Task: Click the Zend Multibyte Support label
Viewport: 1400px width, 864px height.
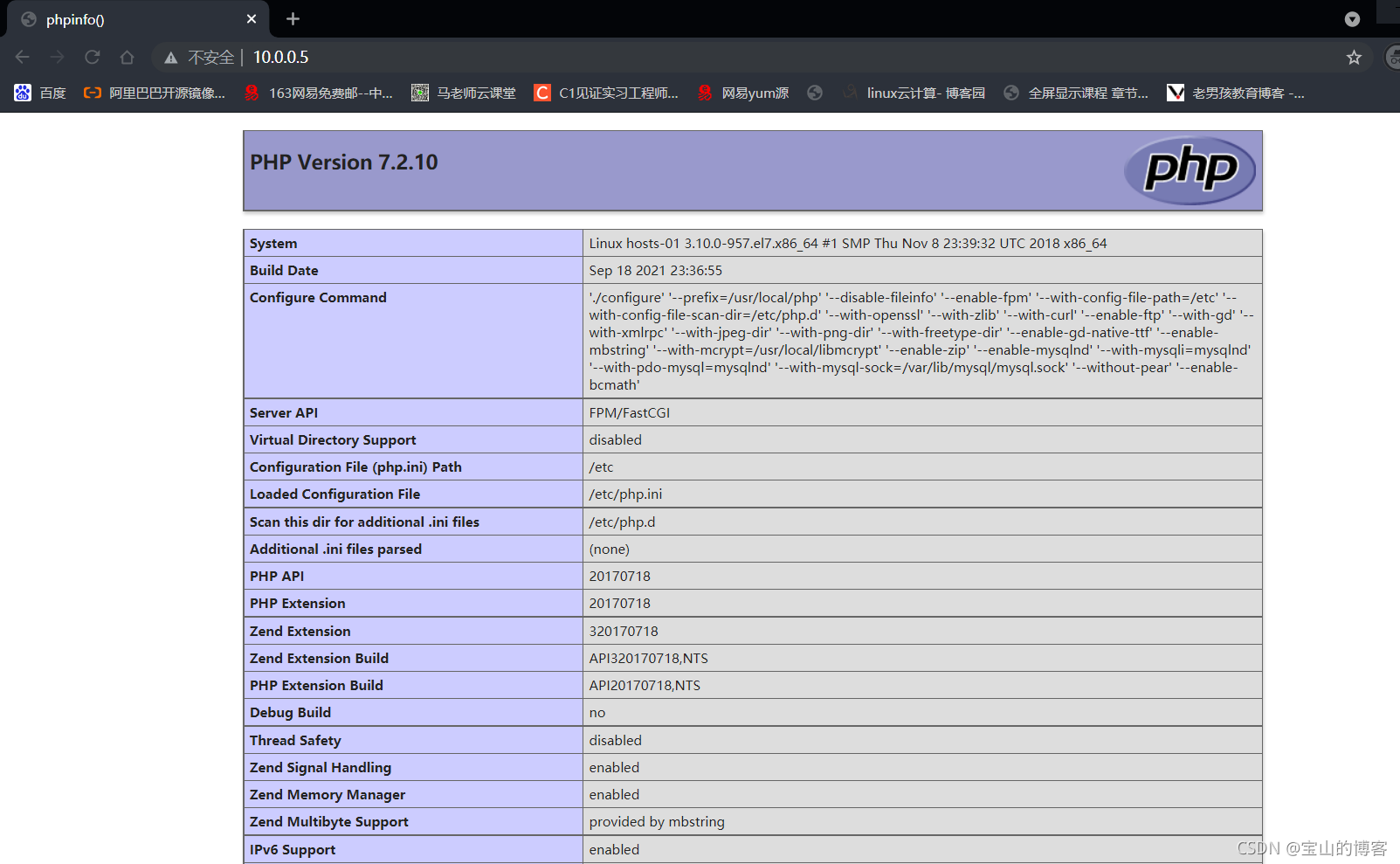Action: point(329,822)
